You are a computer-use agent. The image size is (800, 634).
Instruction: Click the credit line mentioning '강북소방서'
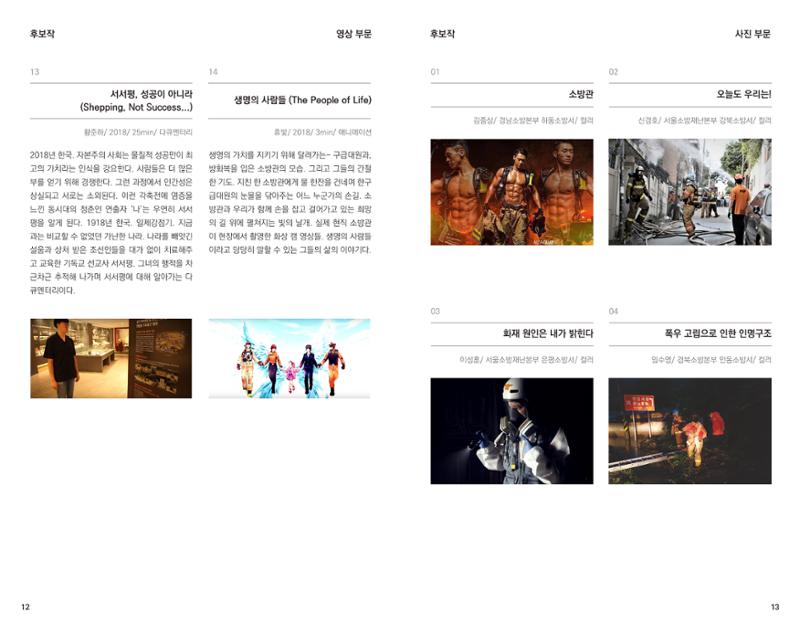point(705,120)
